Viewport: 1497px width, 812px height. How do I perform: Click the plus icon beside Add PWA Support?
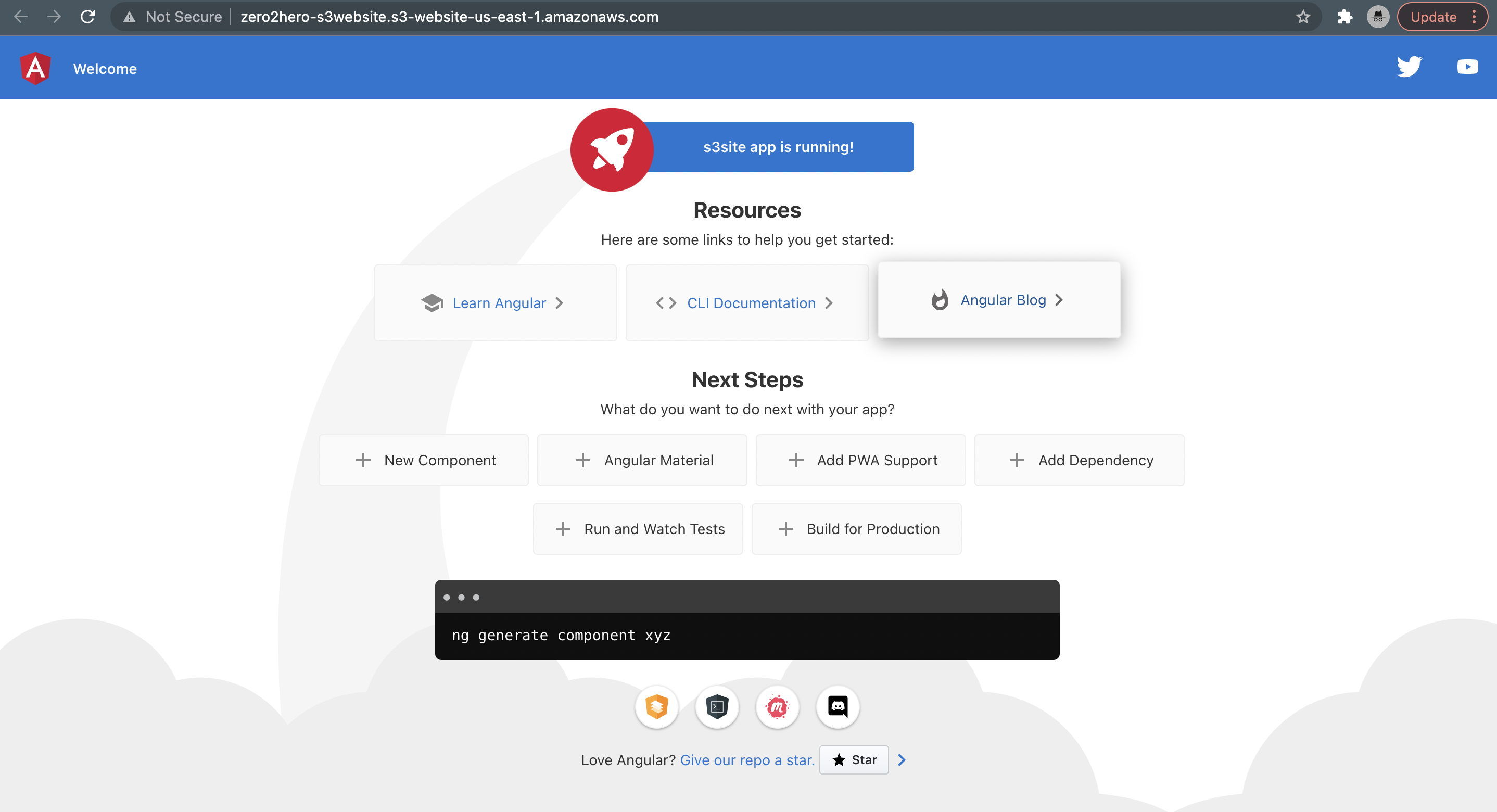796,460
